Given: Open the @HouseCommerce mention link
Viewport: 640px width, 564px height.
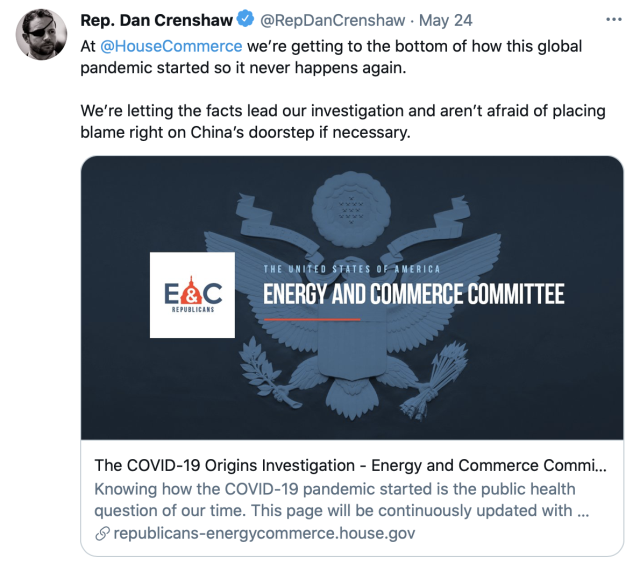Looking at the screenshot, I should [171, 46].
